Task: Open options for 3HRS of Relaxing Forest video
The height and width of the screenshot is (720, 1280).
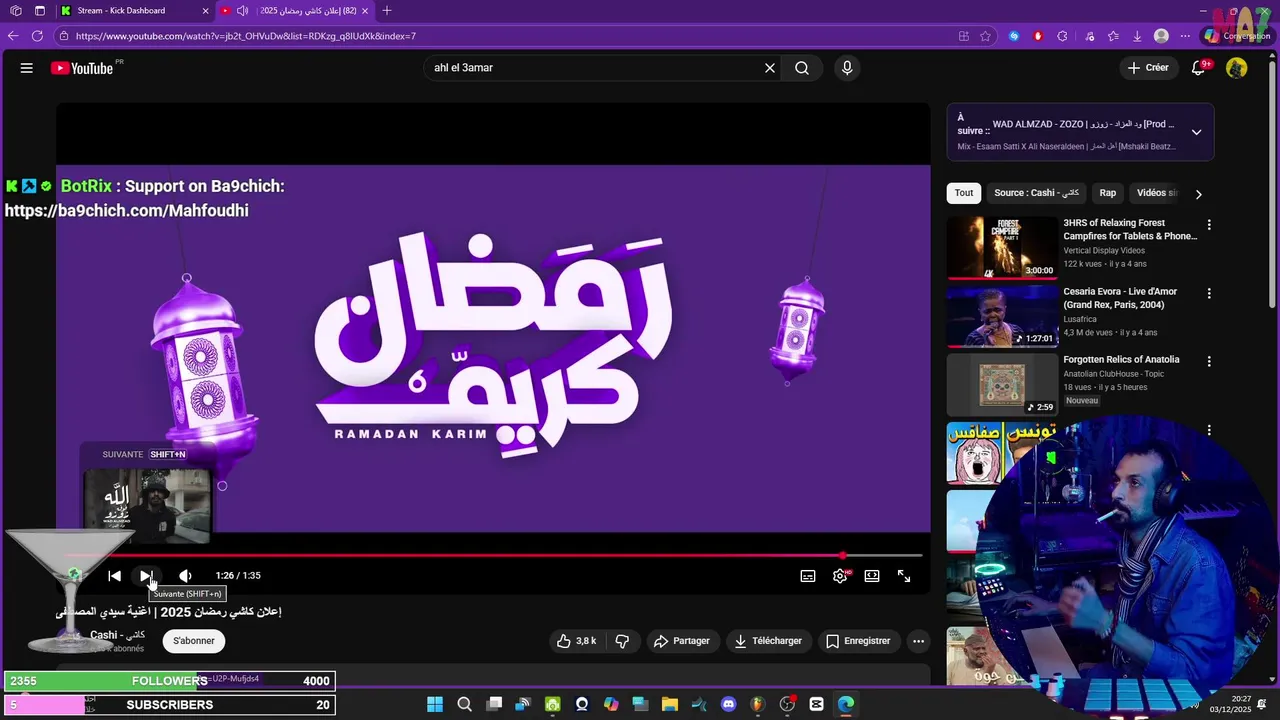Action: point(1209,225)
